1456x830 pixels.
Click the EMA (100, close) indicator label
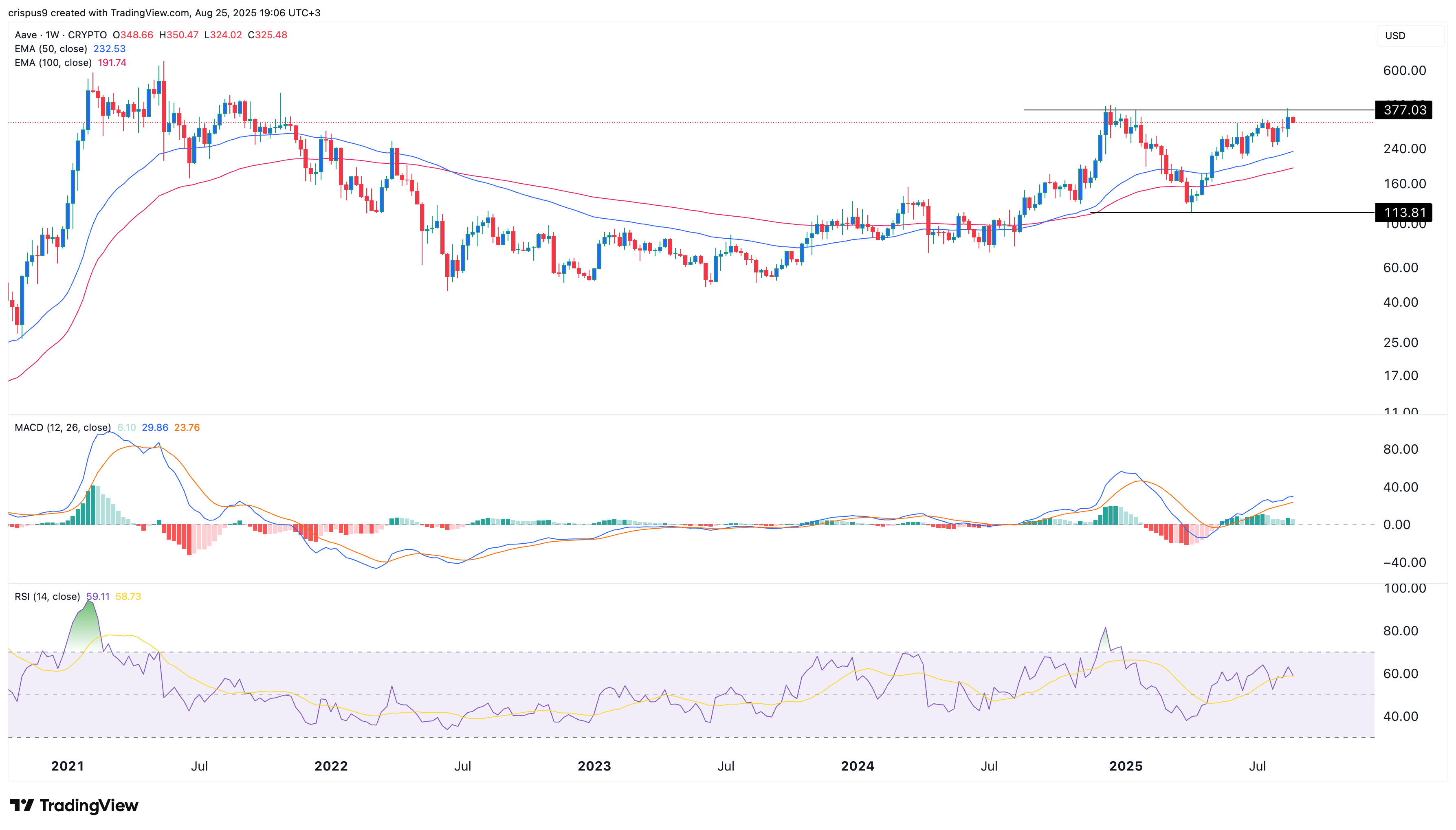coord(53,63)
